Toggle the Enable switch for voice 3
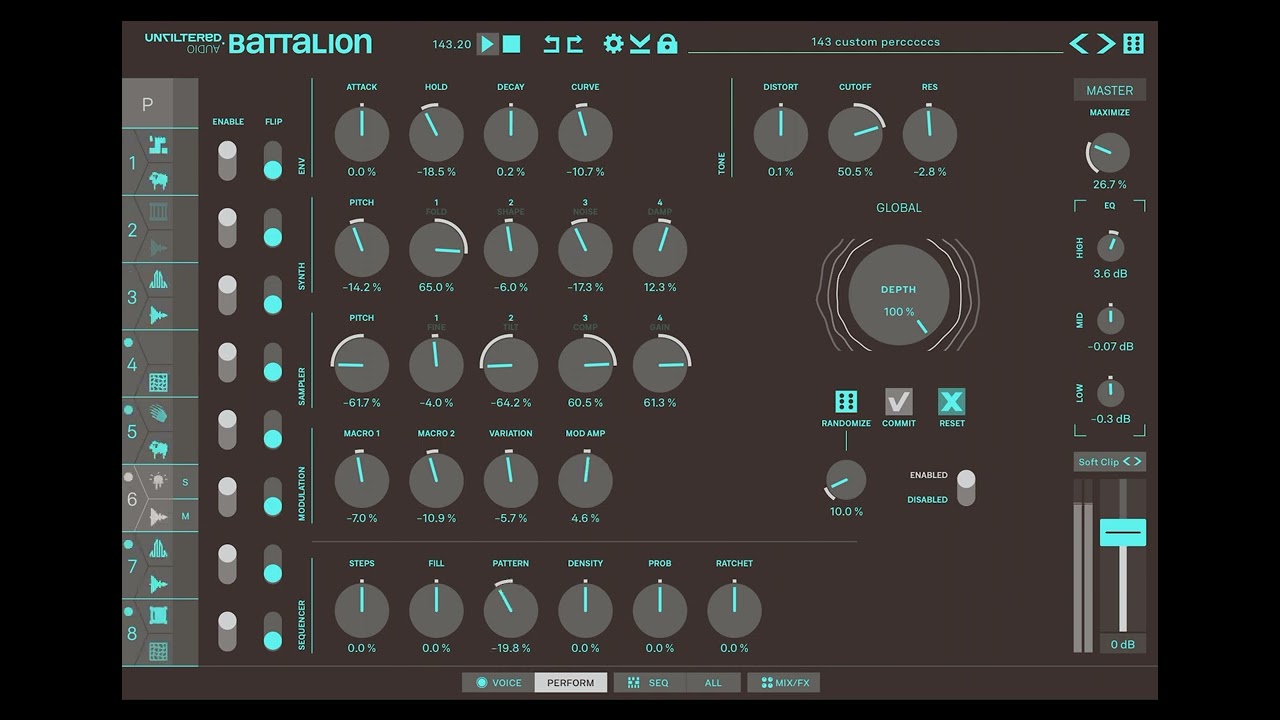The height and width of the screenshot is (720, 1280). pyautogui.click(x=228, y=295)
